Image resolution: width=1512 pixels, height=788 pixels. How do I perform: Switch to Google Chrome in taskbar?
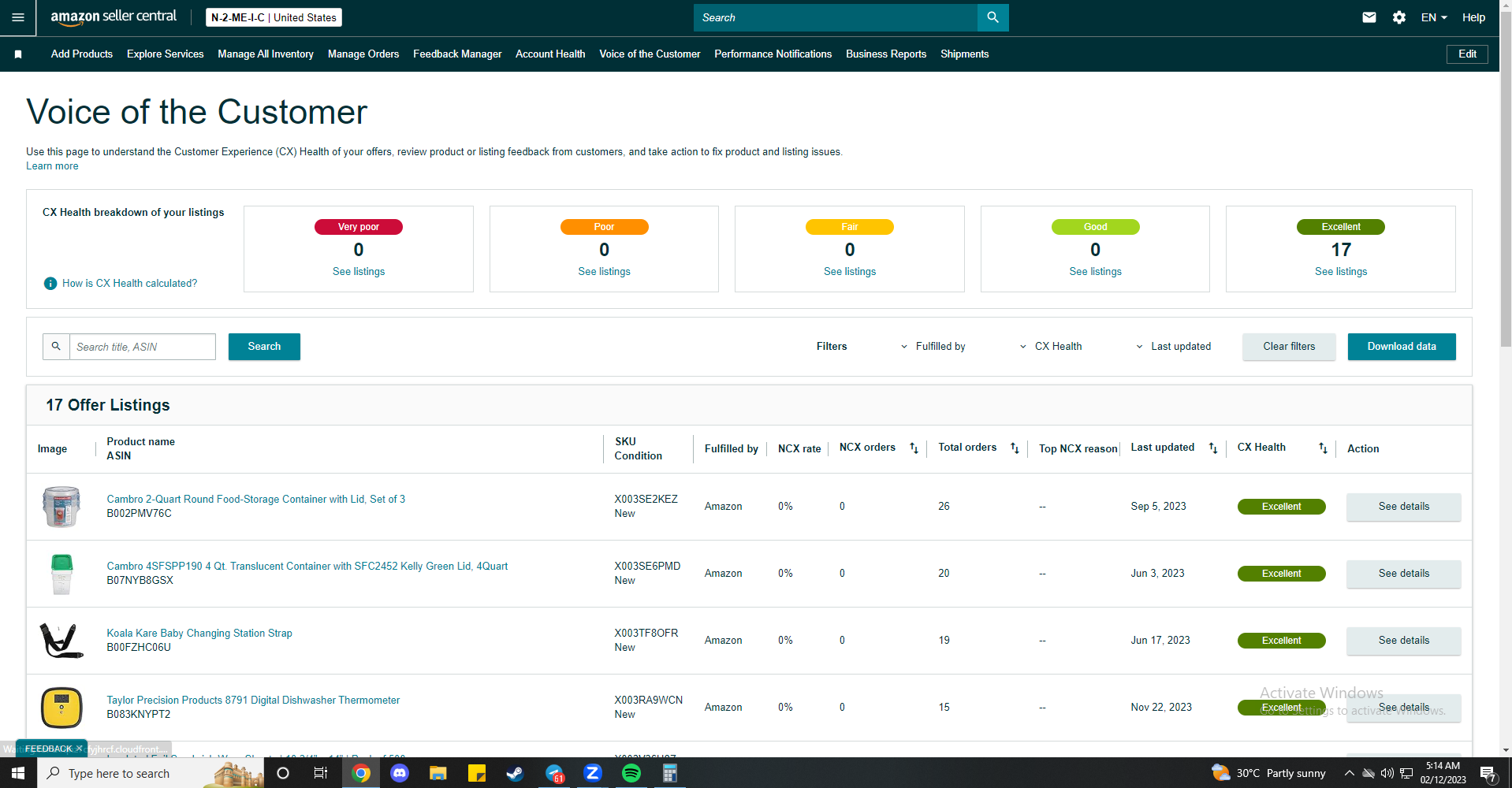[x=361, y=773]
